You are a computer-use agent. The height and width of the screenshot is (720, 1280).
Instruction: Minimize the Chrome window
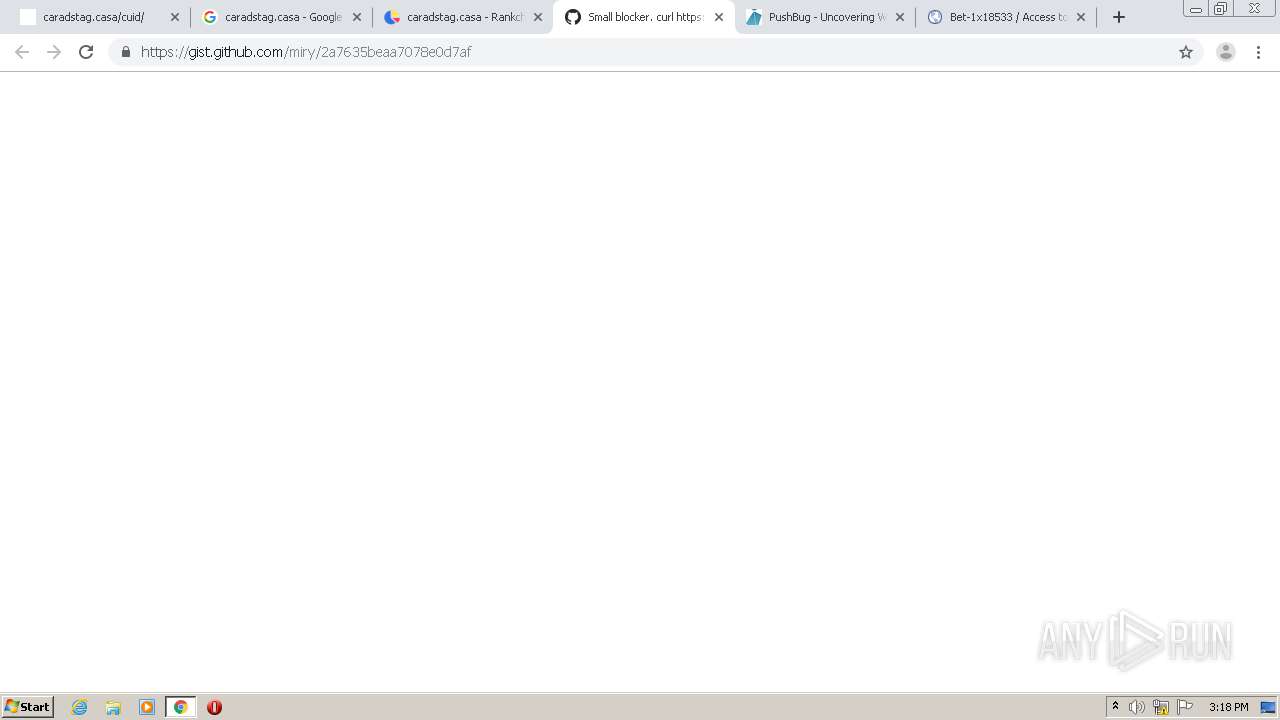(x=1196, y=9)
